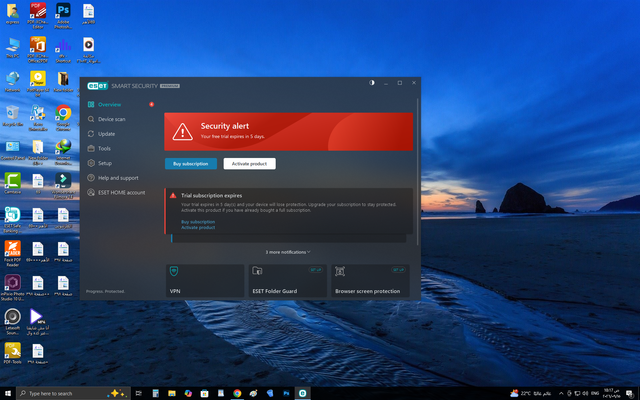Image resolution: width=640 pixels, height=400 pixels.
Task: Select the MP4 video file on desktop
Action: [x=38, y=322]
